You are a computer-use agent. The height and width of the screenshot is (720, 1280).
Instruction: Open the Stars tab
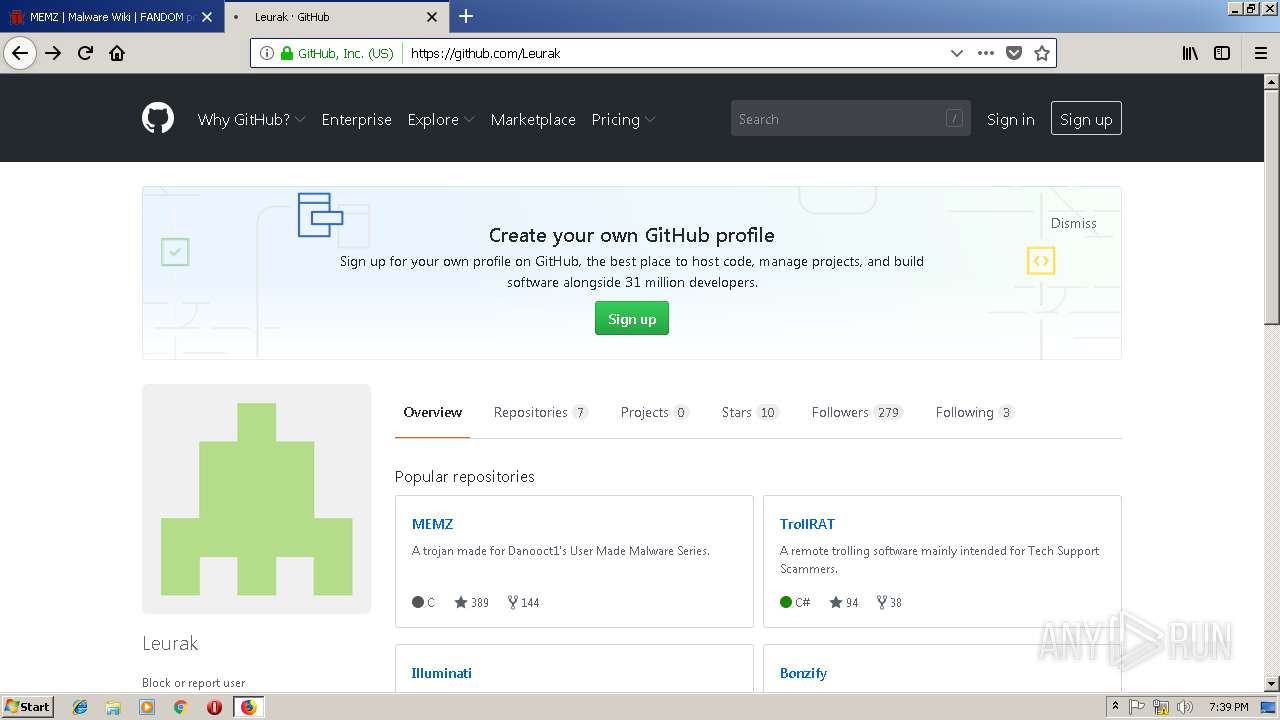[749, 412]
